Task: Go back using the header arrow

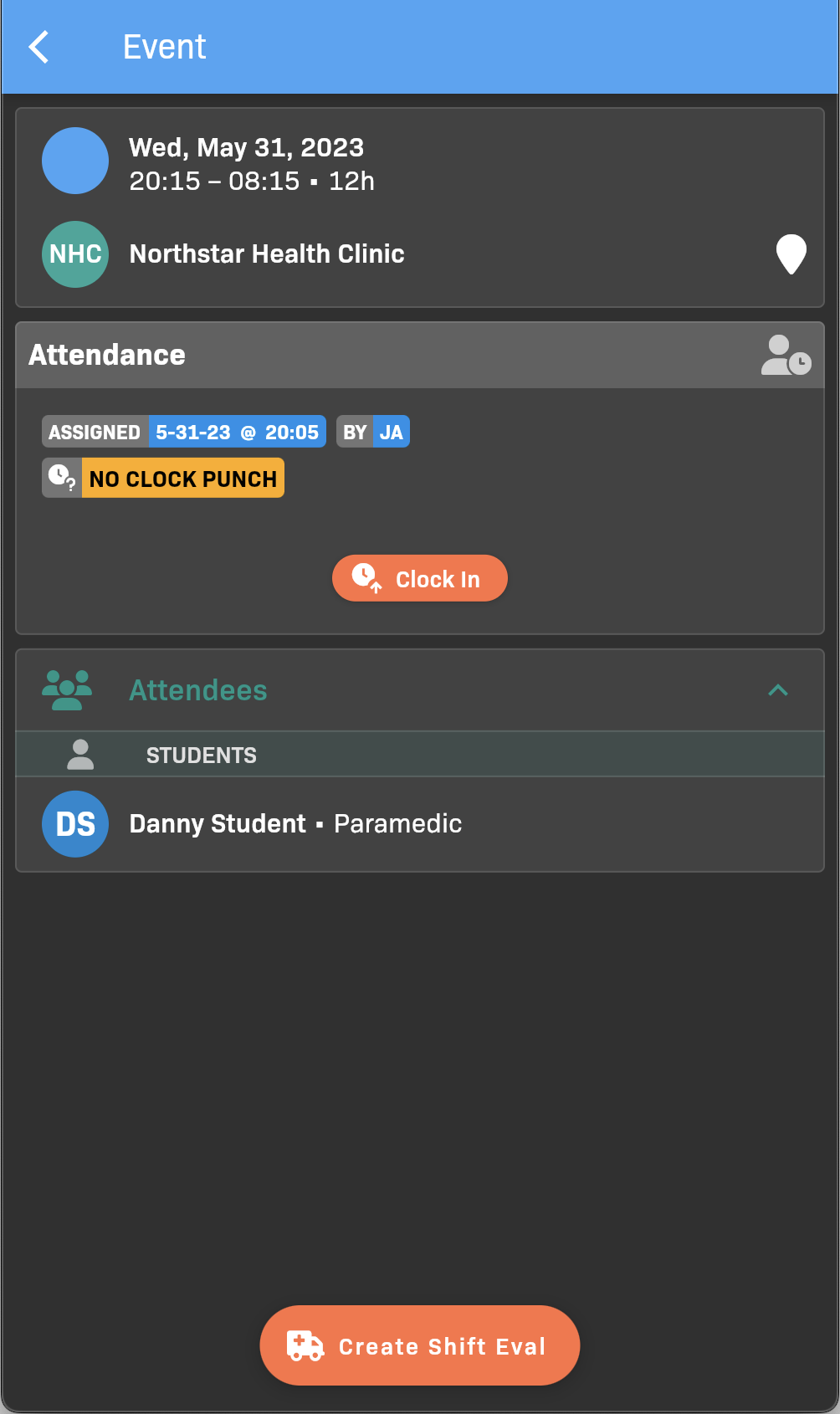Action: [x=39, y=47]
